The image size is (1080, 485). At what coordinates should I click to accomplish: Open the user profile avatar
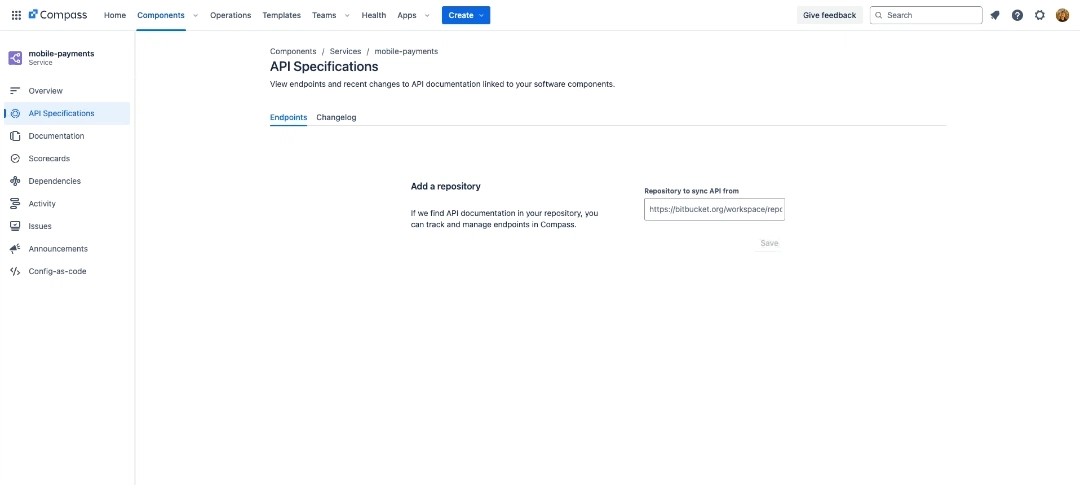1062,15
